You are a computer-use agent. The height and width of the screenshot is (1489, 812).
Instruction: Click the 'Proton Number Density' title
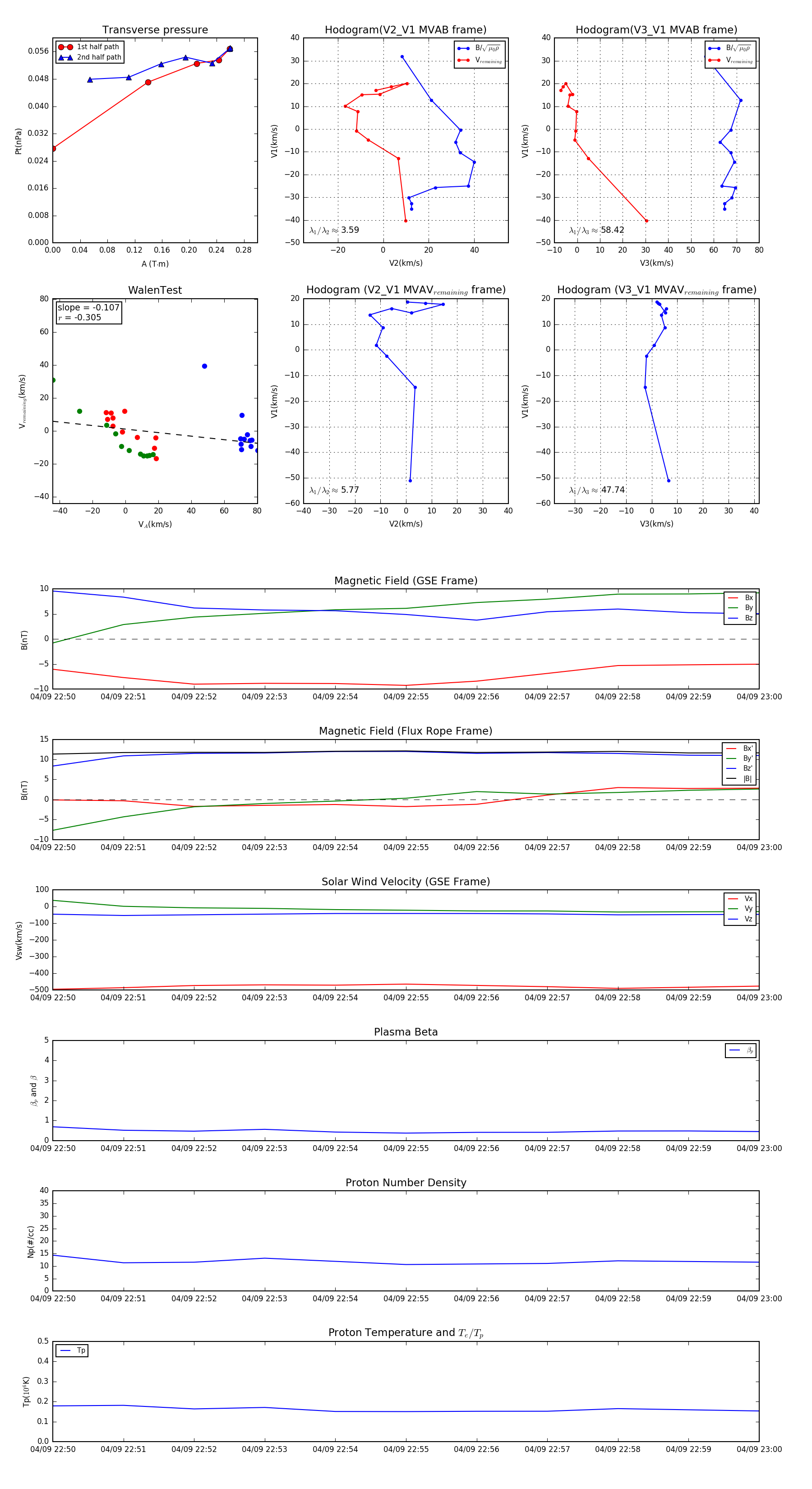coord(406,1183)
